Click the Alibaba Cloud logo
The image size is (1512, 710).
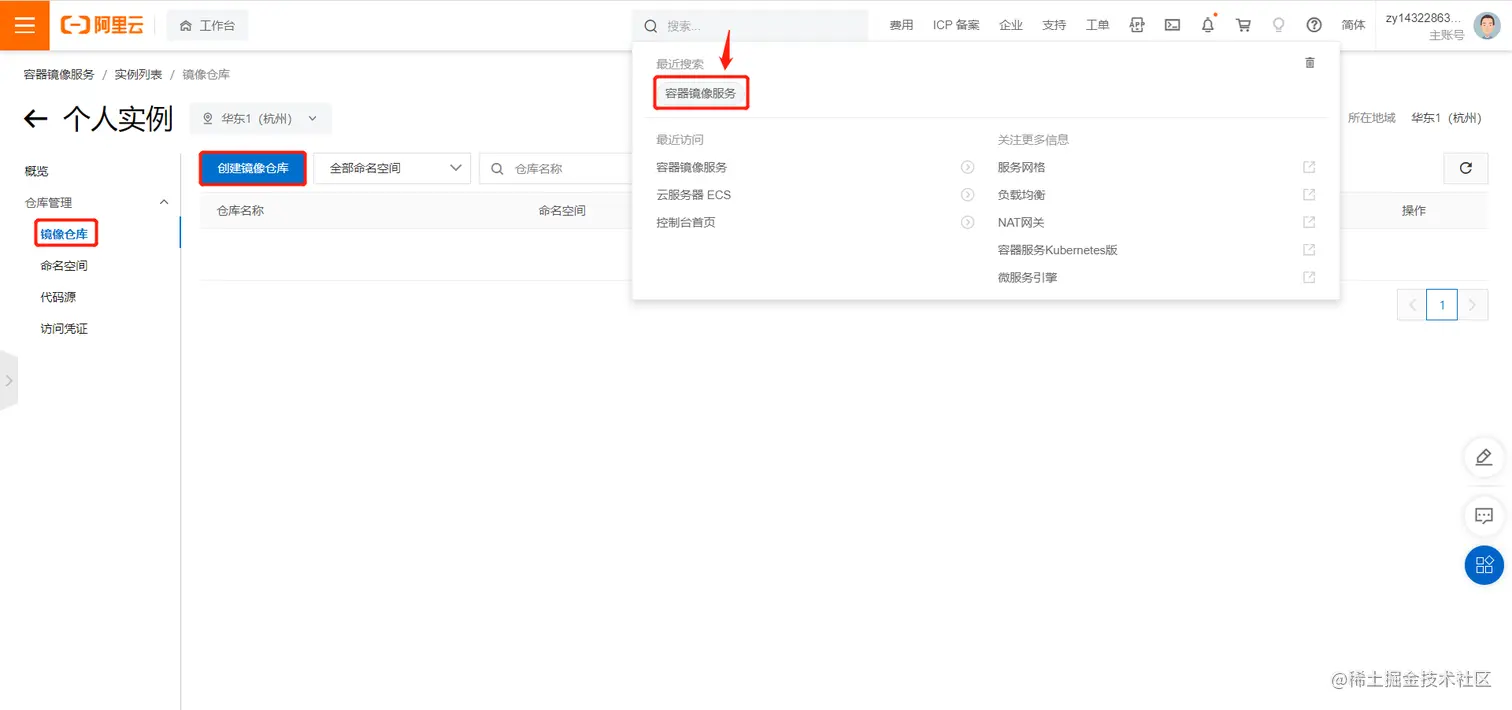(x=102, y=25)
